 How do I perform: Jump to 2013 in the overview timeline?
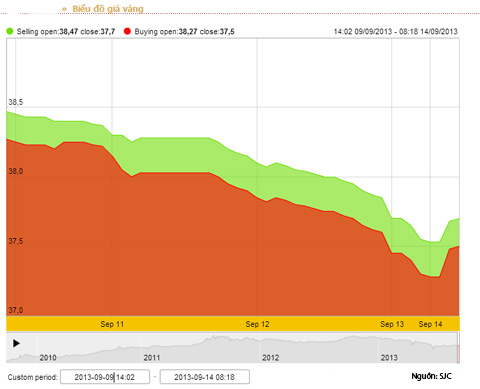click(389, 358)
